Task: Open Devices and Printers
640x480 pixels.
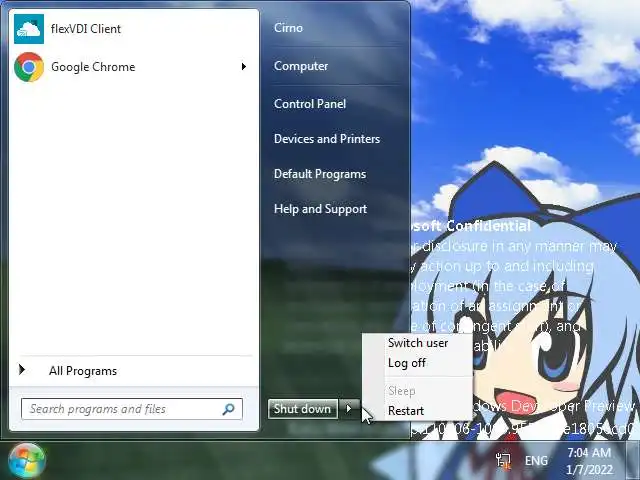Action: coord(327,139)
